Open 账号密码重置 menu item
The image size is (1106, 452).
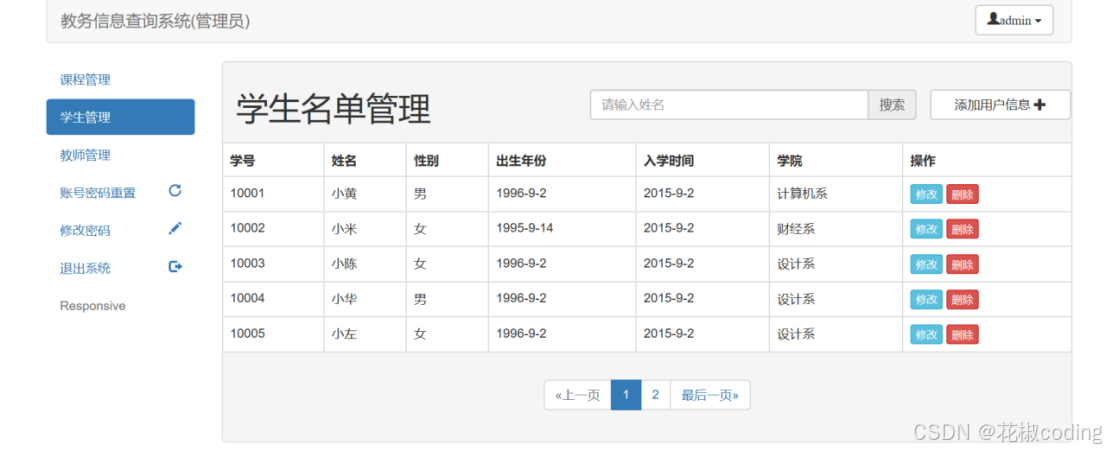(x=97, y=193)
